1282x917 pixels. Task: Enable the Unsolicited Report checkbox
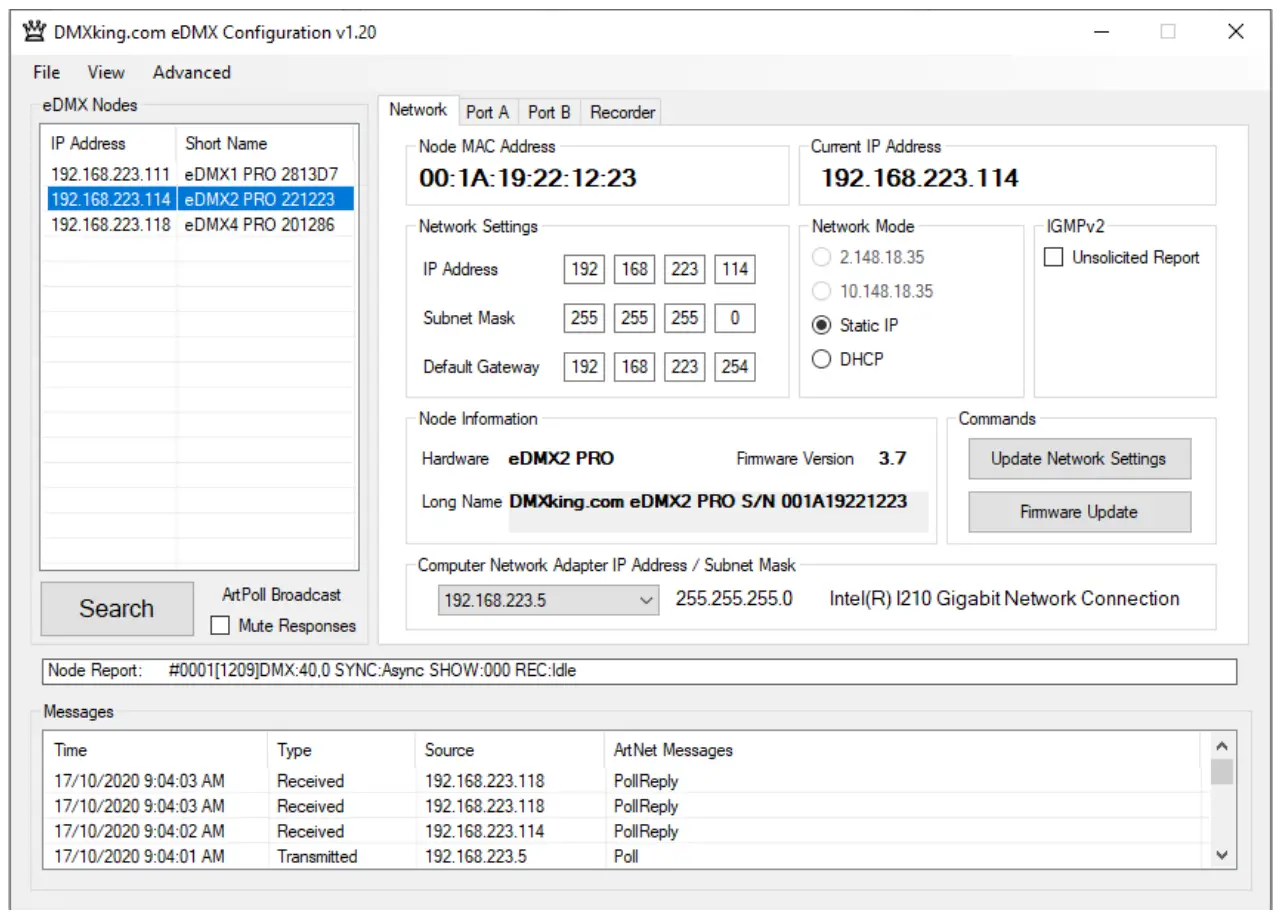pyautogui.click(x=1053, y=258)
